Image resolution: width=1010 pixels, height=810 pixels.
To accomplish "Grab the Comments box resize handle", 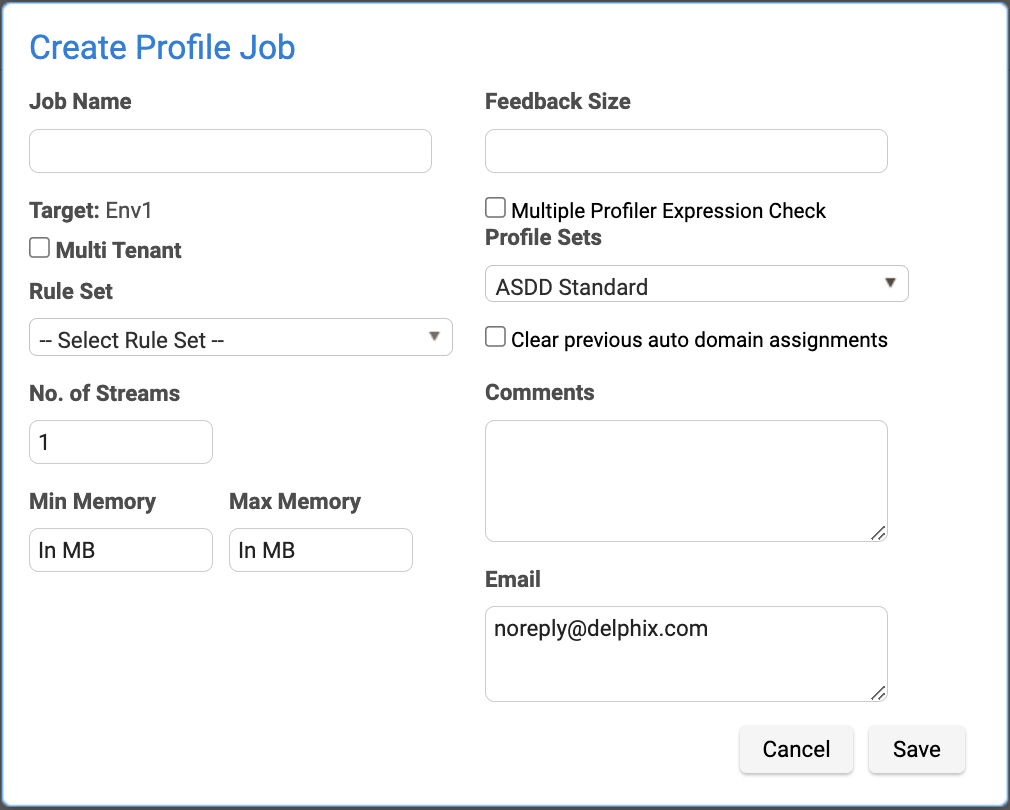I will click(x=878, y=533).
